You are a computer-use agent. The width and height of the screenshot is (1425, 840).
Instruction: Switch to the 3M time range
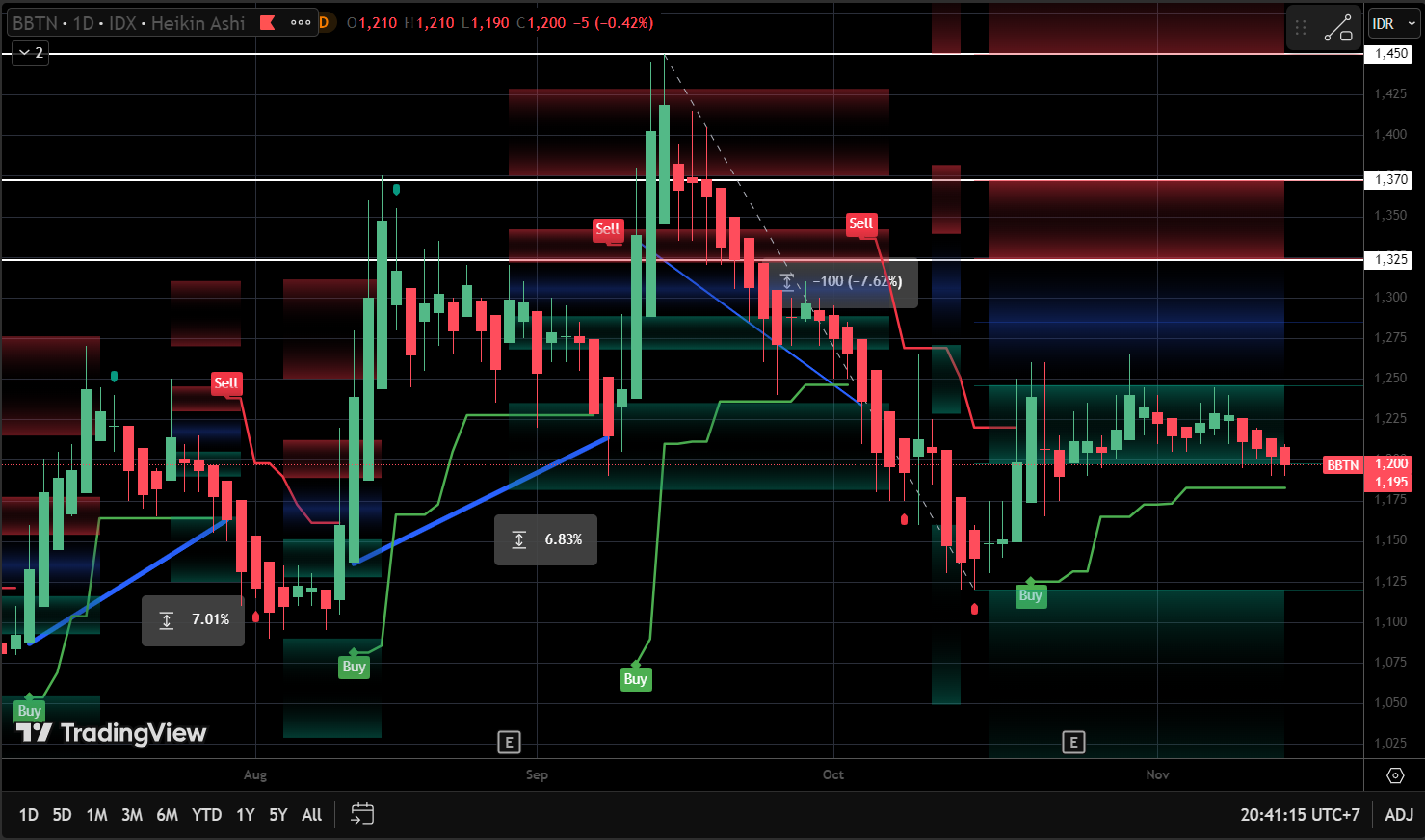point(132,815)
